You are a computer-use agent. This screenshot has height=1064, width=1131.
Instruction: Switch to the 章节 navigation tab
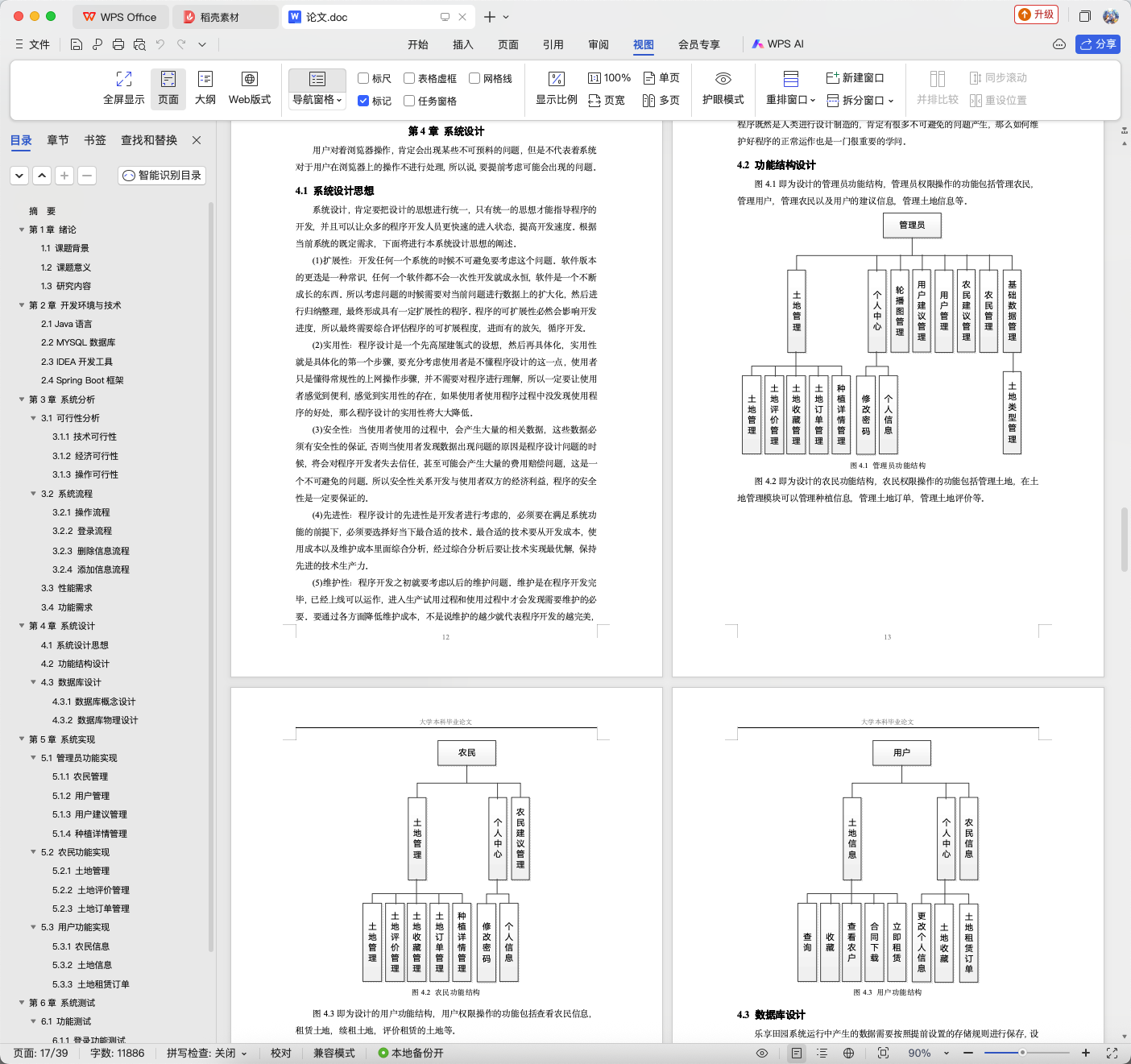[58, 140]
